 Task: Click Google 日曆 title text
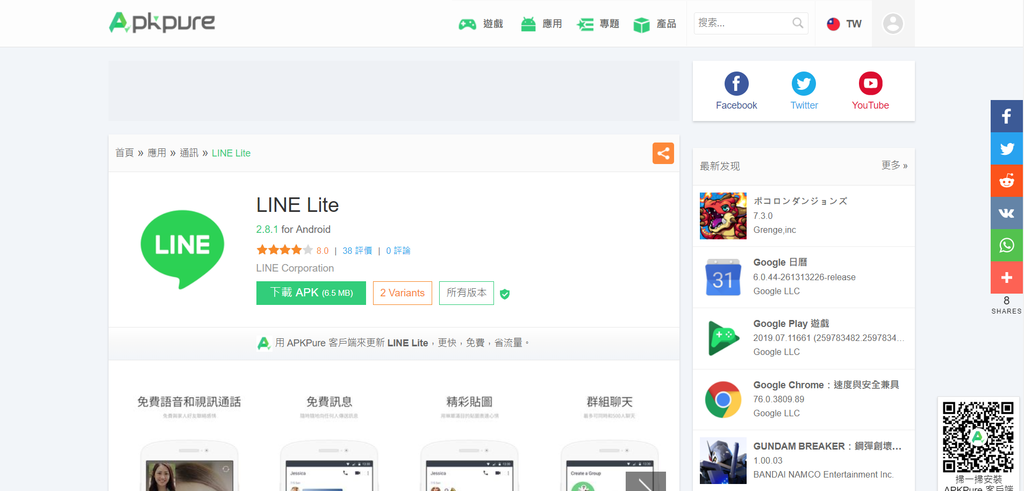point(780,262)
